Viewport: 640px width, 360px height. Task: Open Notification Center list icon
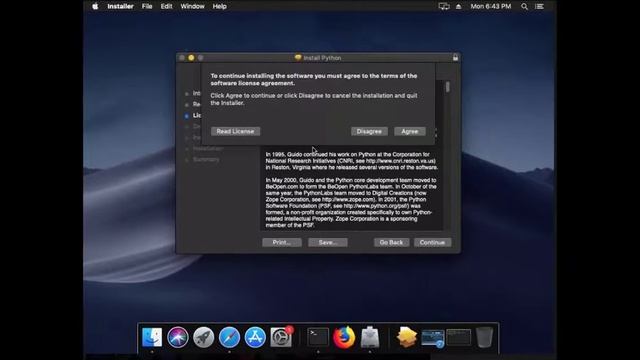click(539, 6)
